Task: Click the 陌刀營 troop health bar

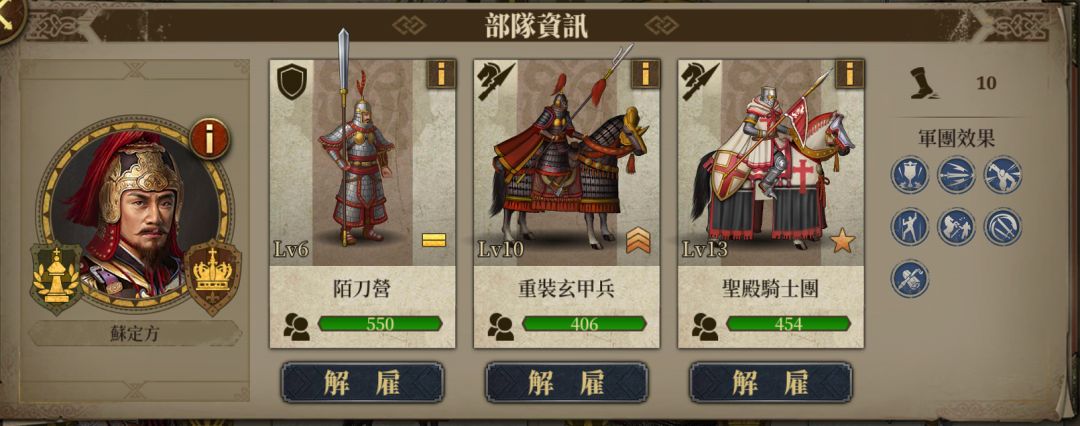Action: (380, 324)
